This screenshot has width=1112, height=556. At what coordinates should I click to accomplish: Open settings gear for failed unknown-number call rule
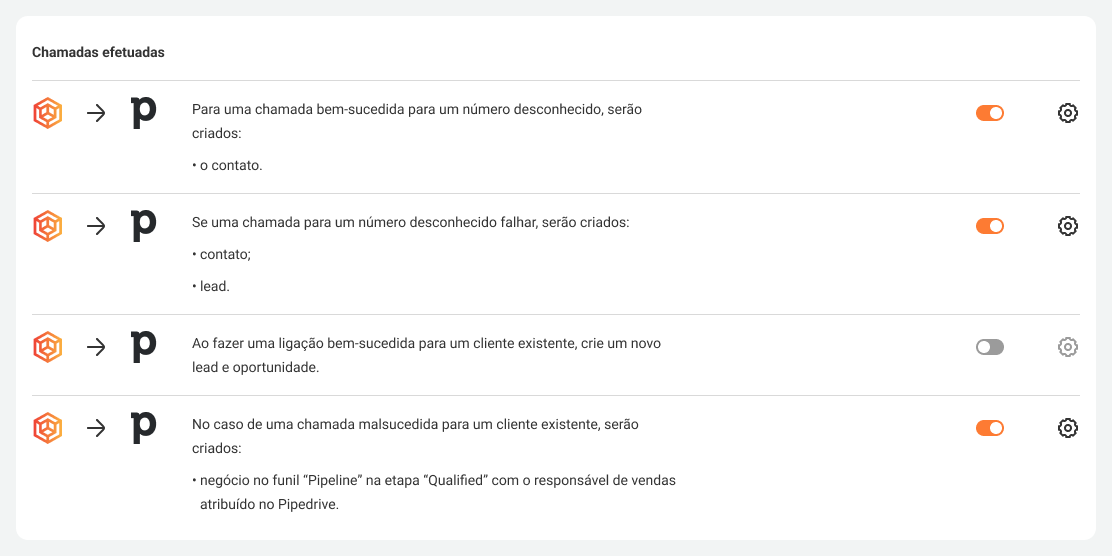1067,226
